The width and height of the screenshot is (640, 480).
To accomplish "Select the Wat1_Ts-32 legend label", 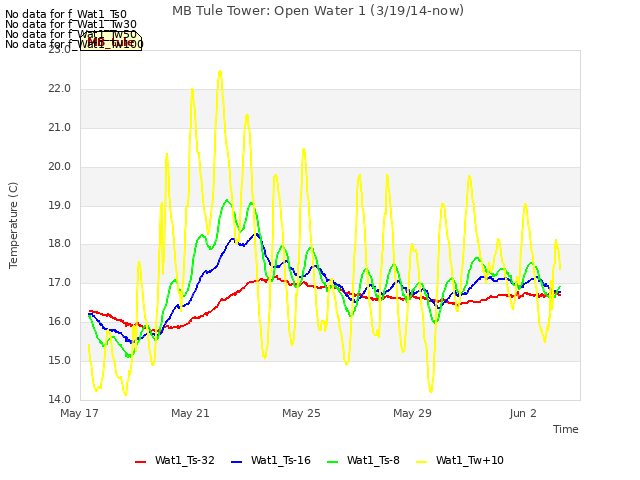I will tap(184, 460).
